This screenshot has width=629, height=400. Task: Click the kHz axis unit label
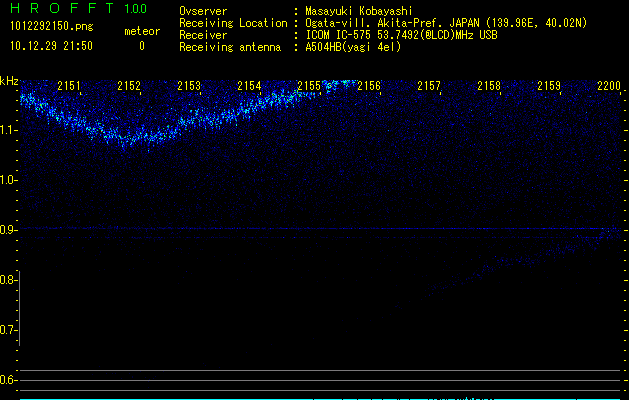9,82
